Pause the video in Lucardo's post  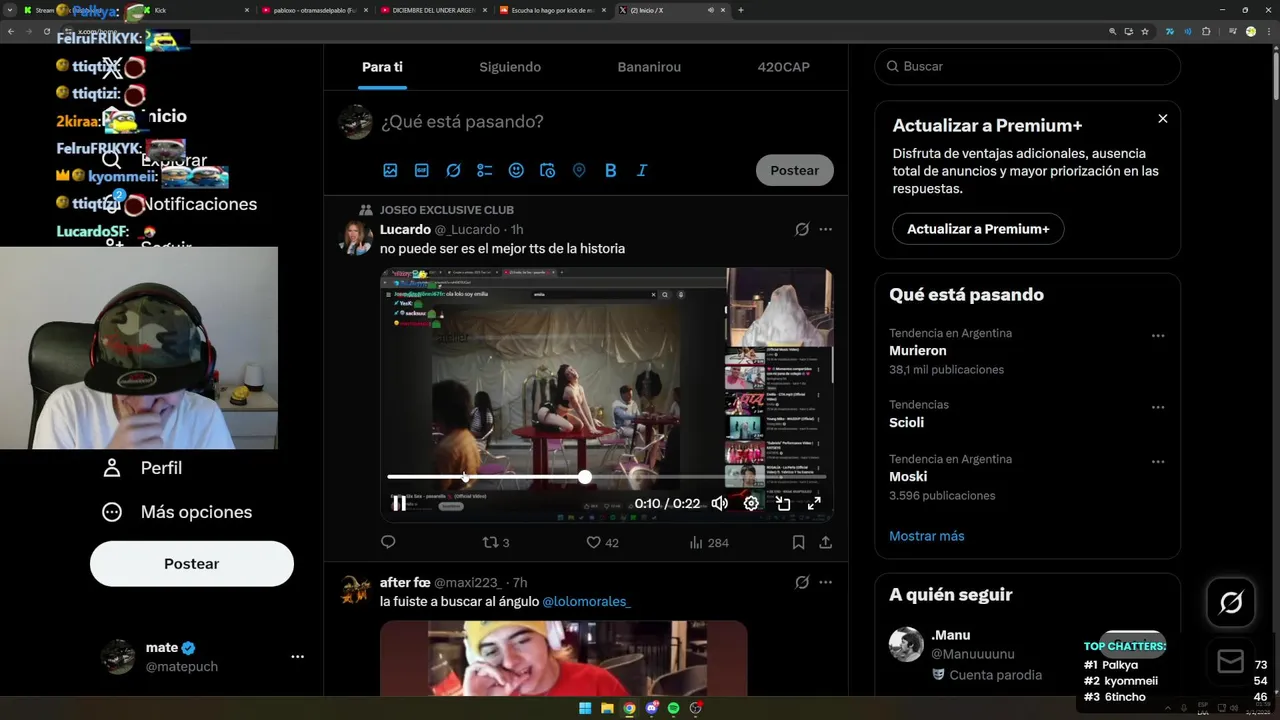point(399,503)
